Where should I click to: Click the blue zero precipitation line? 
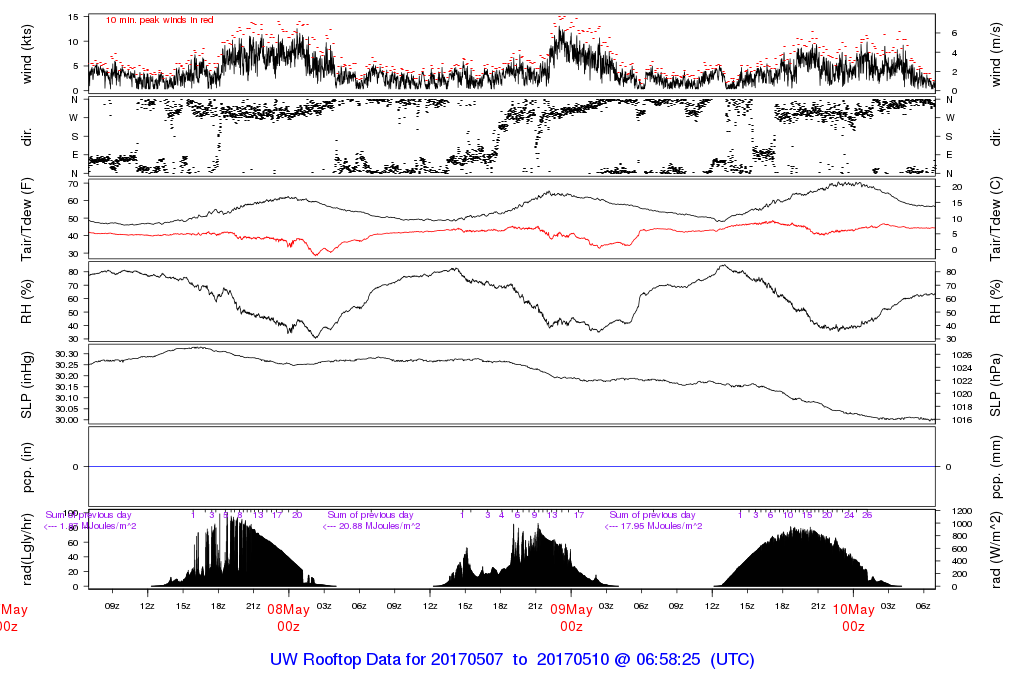pyautogui.click(x=511, y=467)
